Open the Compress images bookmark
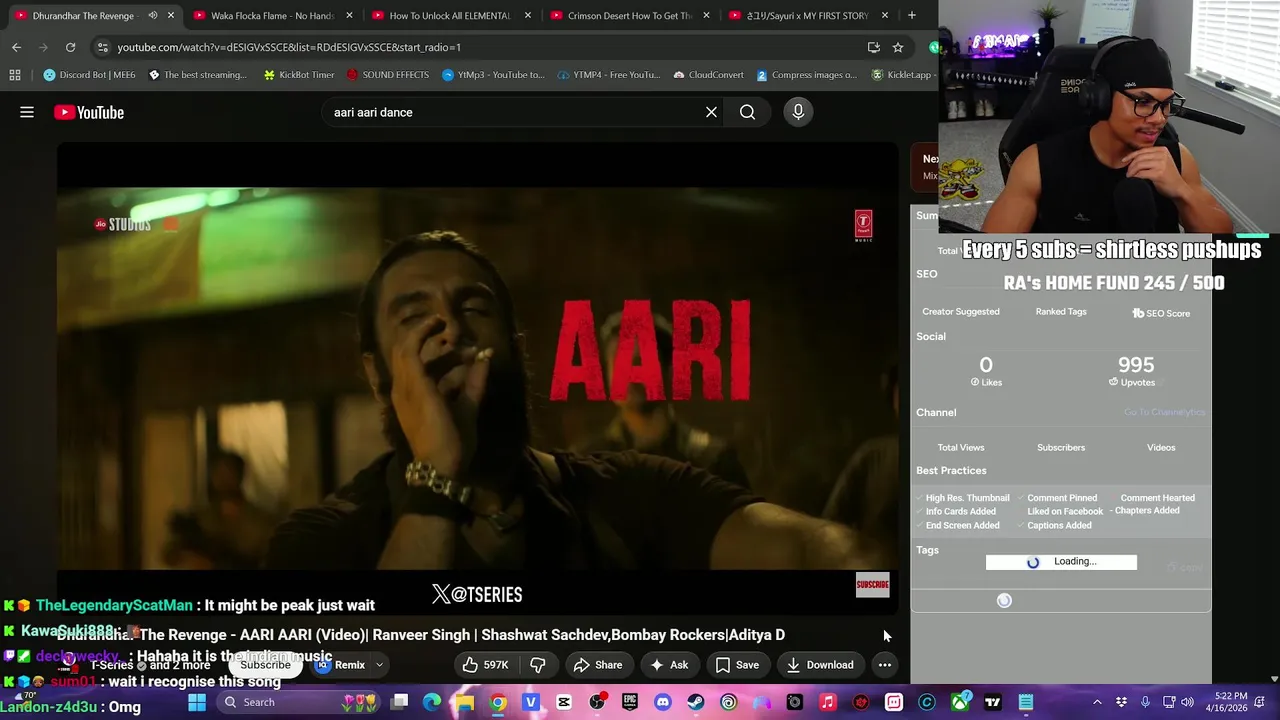Viewport: 1280px width, 720px height. pos(806,75)
